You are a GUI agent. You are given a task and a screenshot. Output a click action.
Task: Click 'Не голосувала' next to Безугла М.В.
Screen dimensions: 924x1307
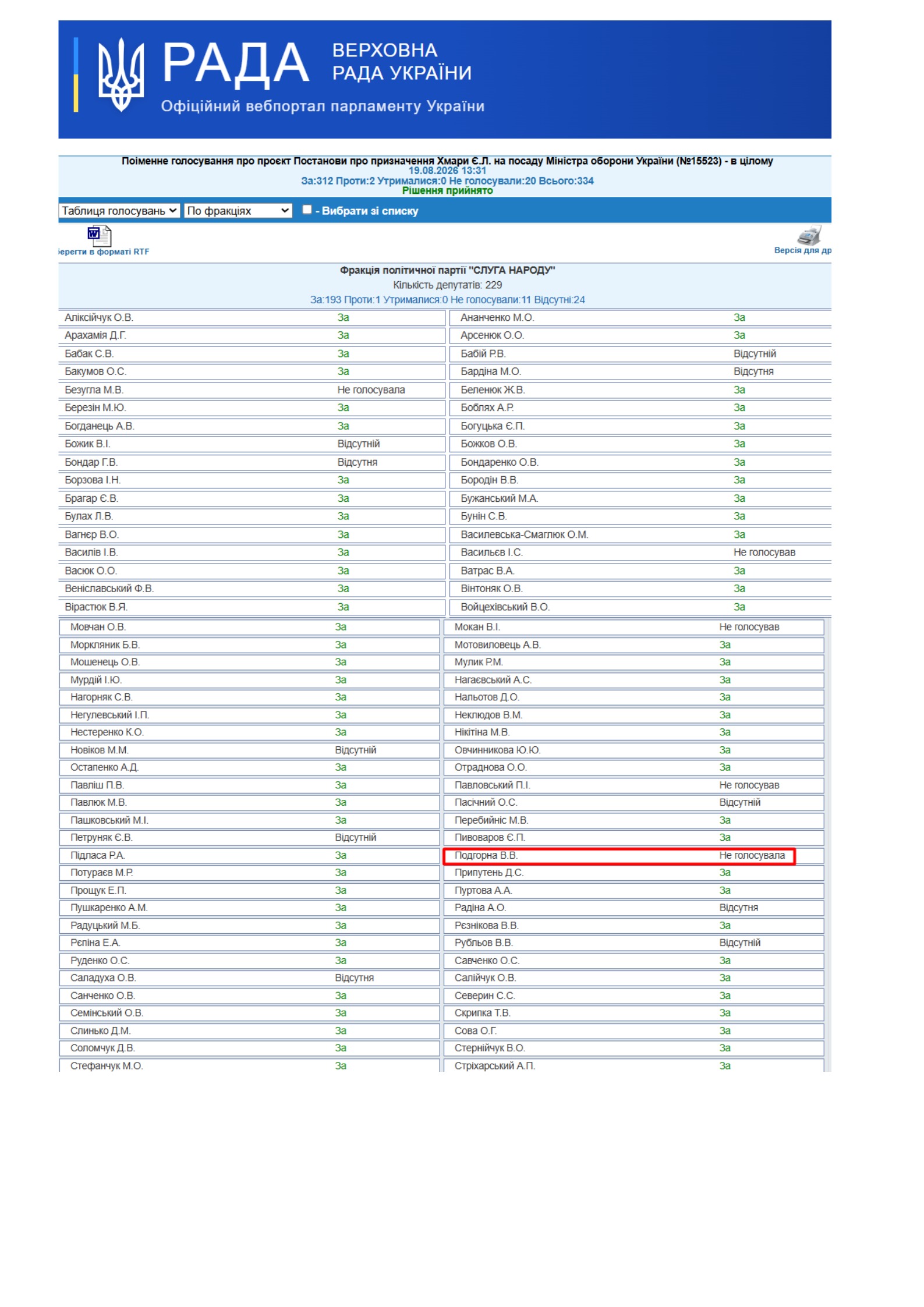point(371,389)
